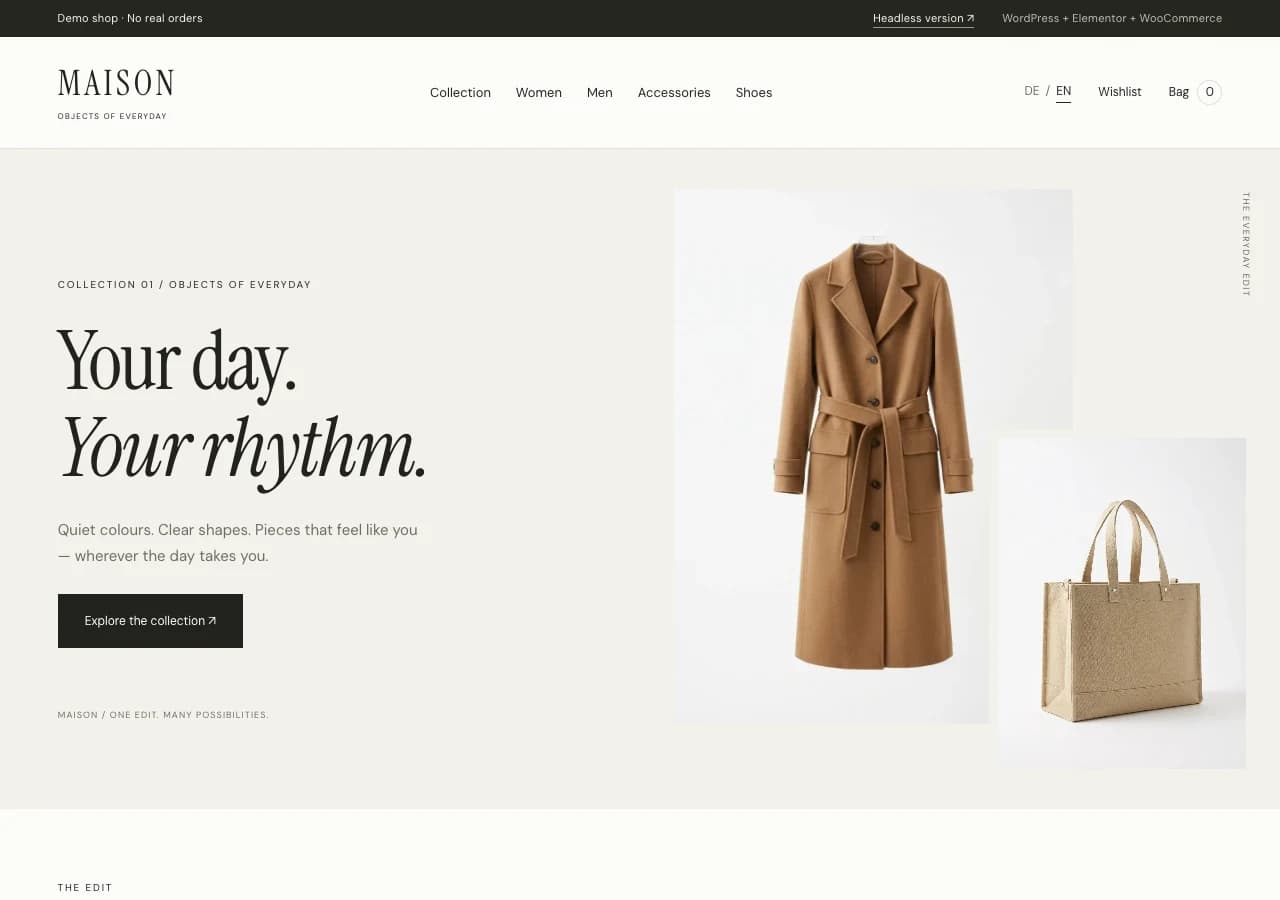The width and height of the screenshot is (1280, 900).
Task: Click WordPress + Elementor + WooCommerce text
Action: (1112, 18)
